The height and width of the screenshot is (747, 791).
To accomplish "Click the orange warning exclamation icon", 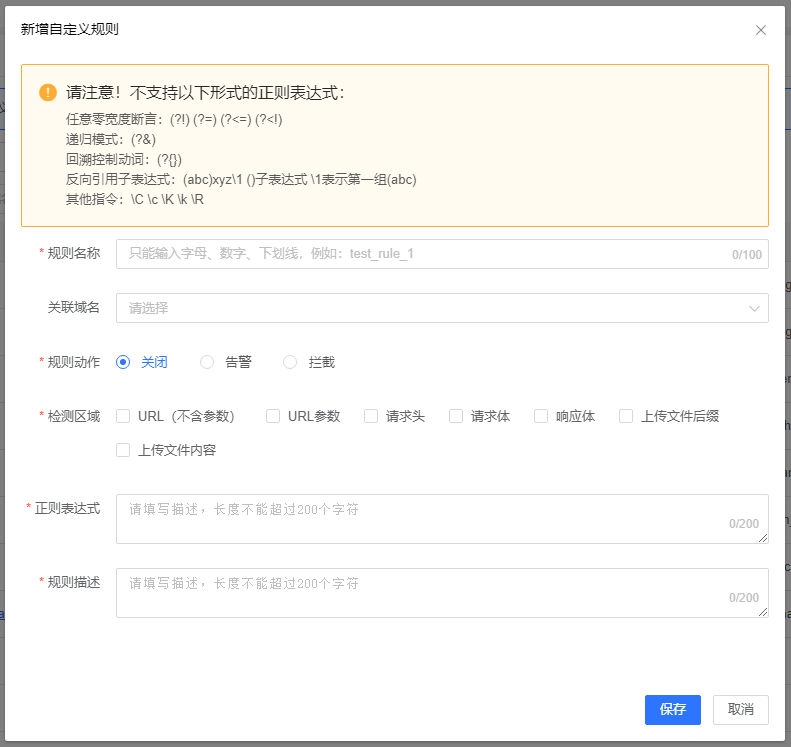I will pyautogui.click(x=48, y=92).
